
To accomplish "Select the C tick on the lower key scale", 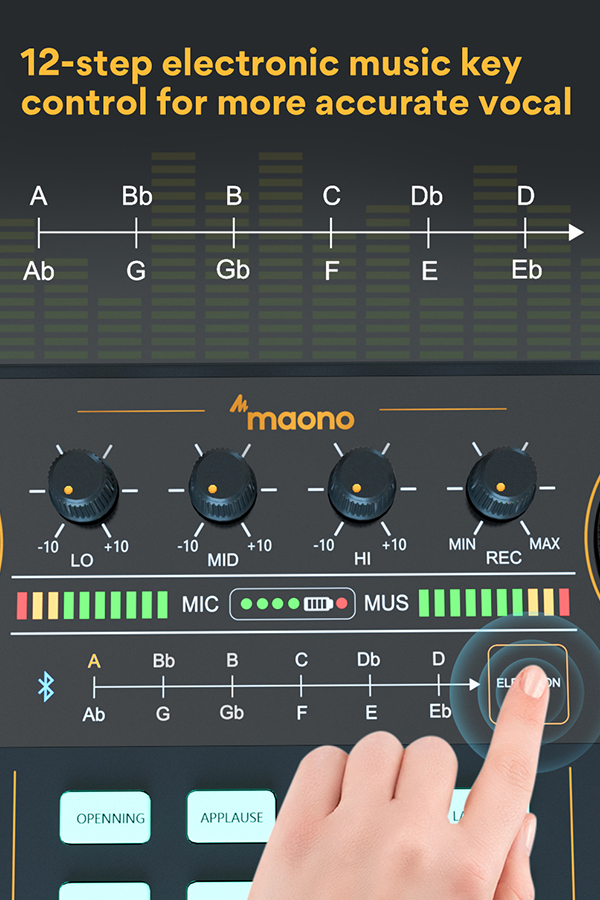I will click(x=301, y=685).
